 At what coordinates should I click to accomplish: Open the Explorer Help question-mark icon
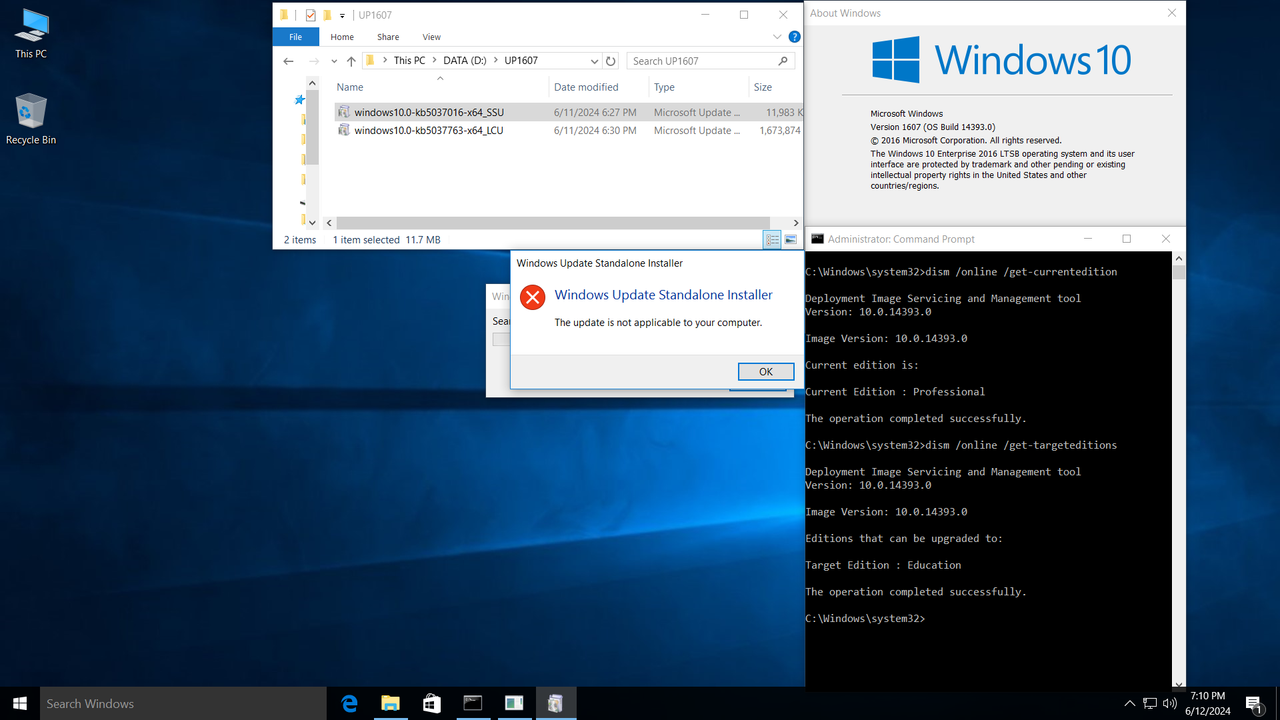coord(795,37)
